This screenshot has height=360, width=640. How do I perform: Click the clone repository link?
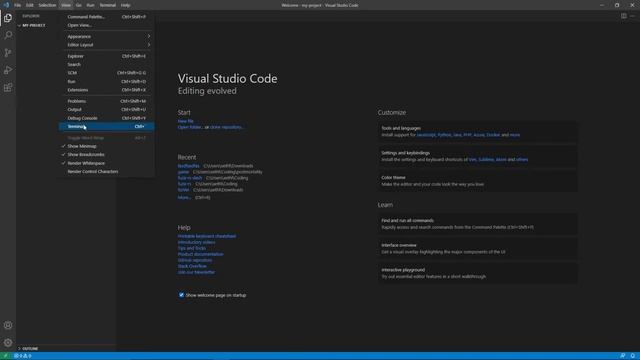tap(227, 127)
